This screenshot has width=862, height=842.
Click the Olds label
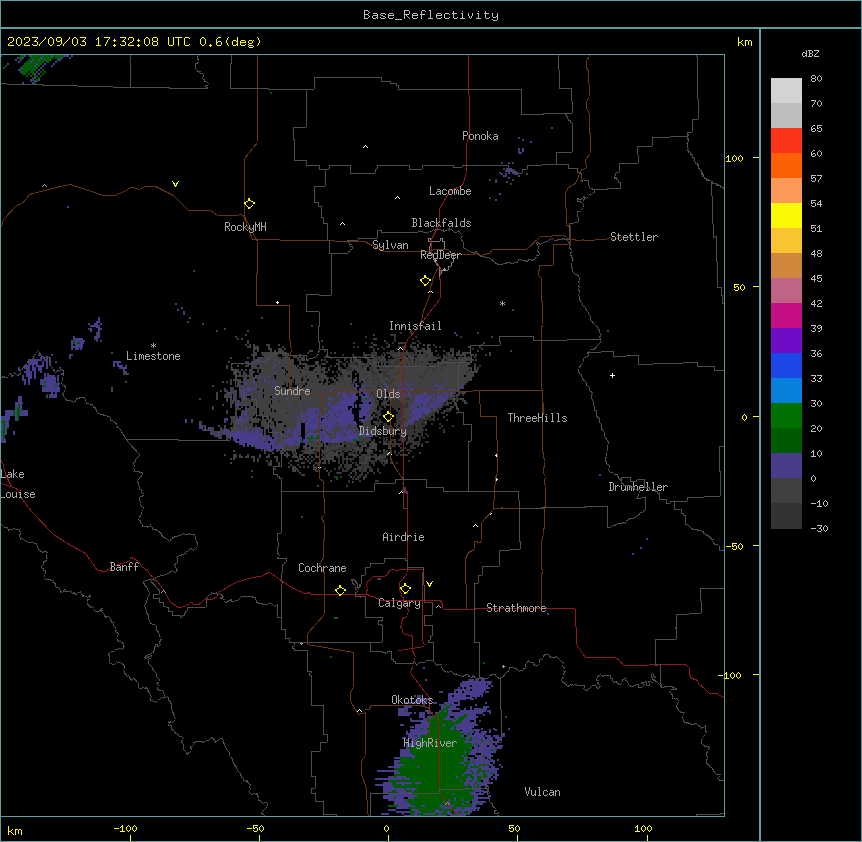388,394
